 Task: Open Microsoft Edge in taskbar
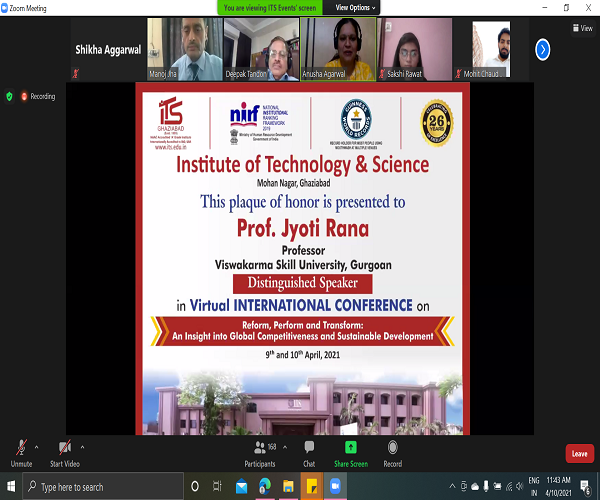(264, 487)
